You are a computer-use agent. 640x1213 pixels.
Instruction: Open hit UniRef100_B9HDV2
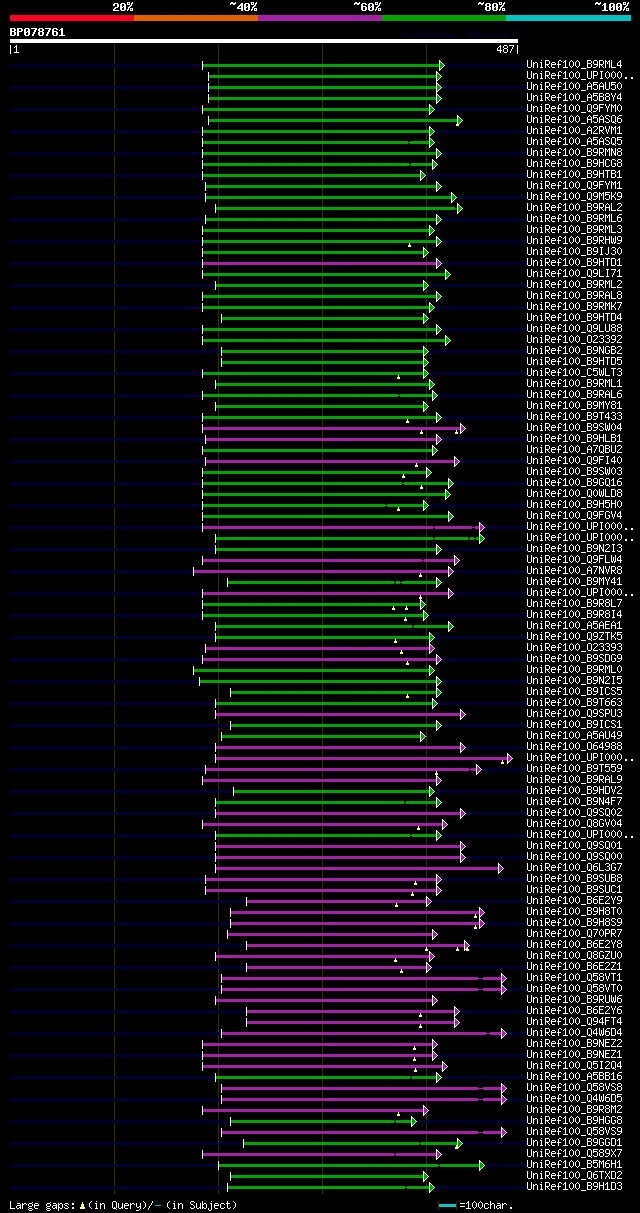pyautogui.click(x=574, y=791)
